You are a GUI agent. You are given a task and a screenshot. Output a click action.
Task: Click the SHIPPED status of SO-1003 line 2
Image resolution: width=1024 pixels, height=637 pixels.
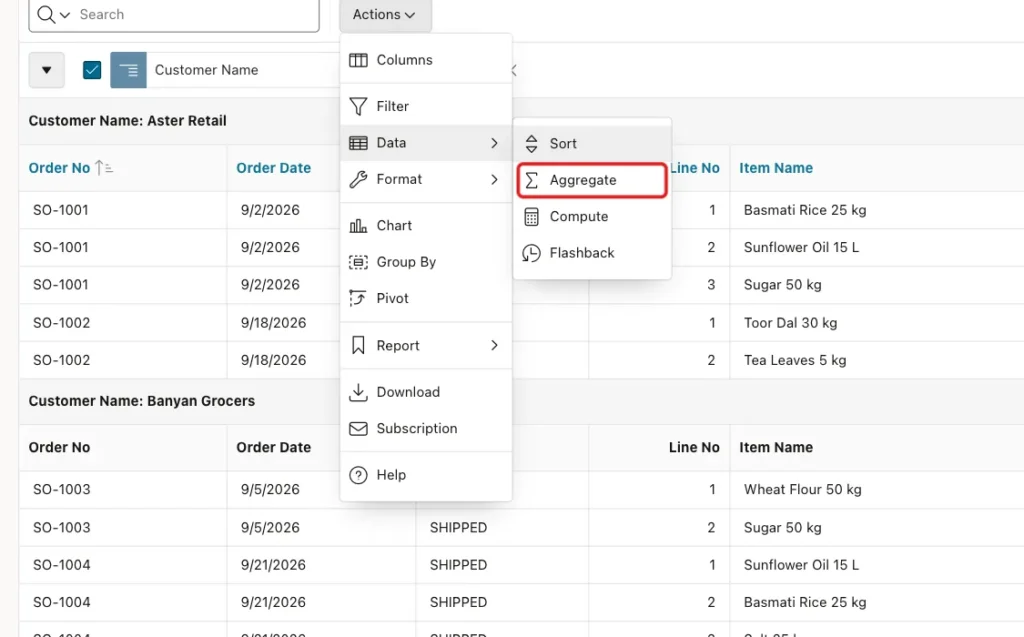458,527
